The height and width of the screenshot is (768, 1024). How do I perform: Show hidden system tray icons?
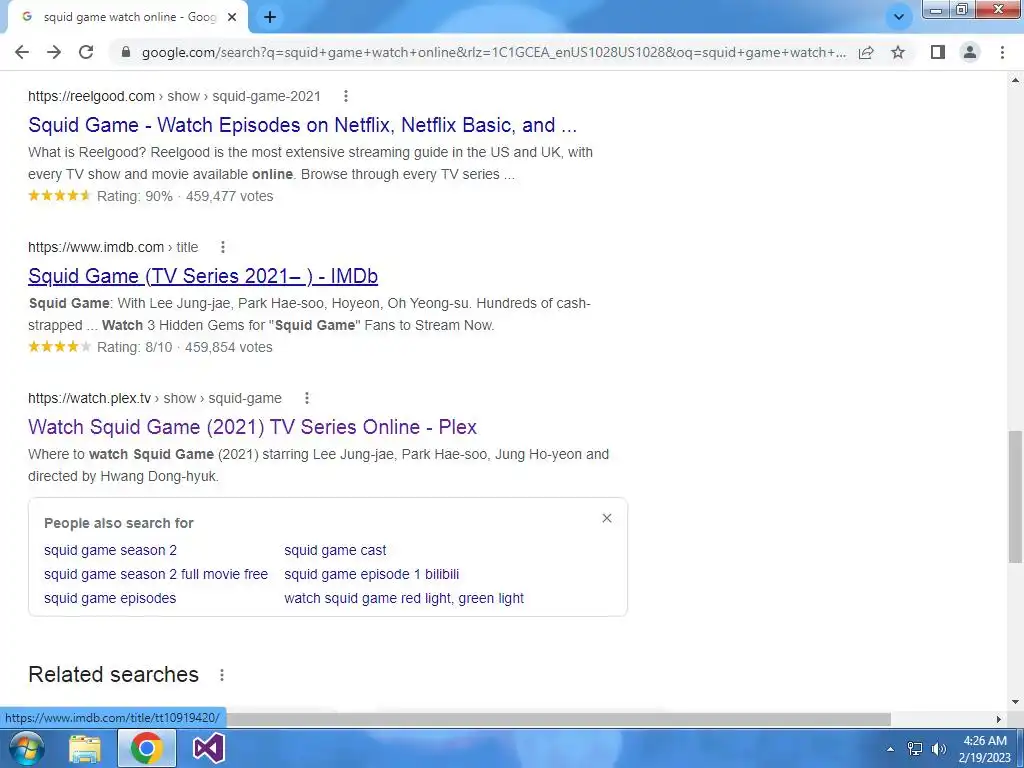pyautogui.click(x=890, y=749)
